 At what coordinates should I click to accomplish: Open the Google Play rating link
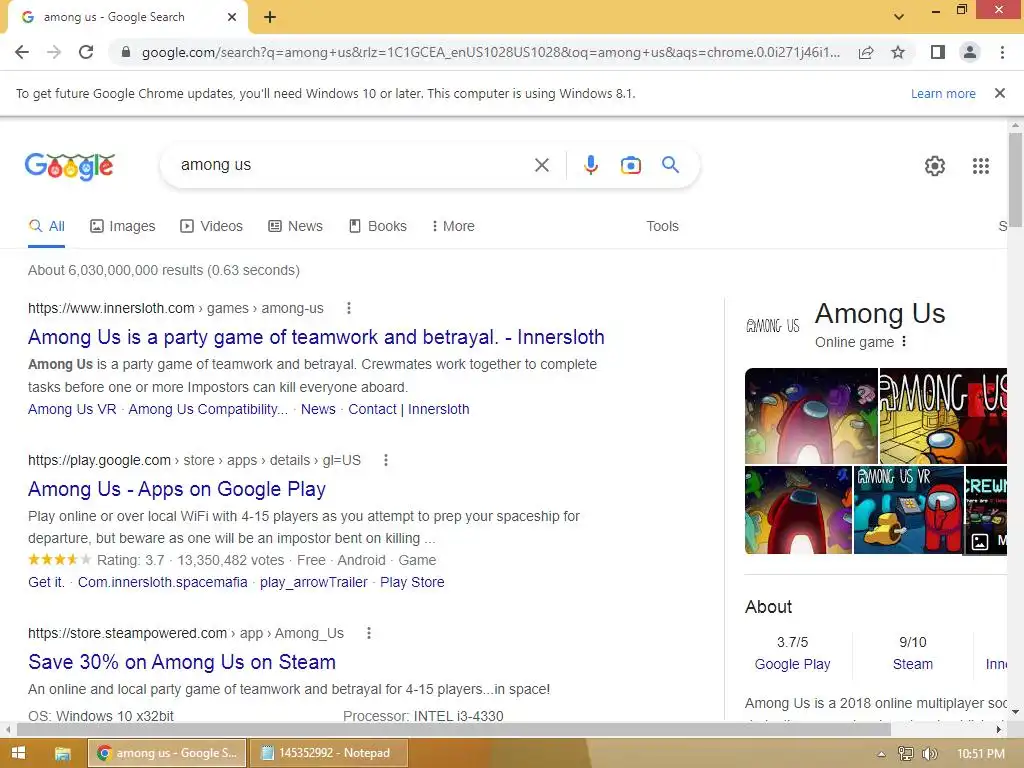pyautogui.click(x=792, y=664)
